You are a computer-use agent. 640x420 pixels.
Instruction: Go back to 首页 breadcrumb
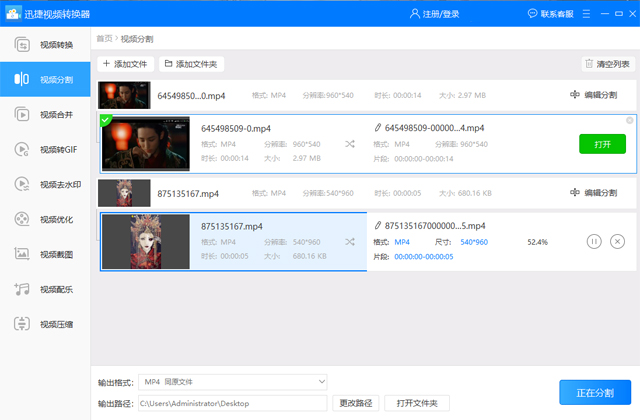104,39
